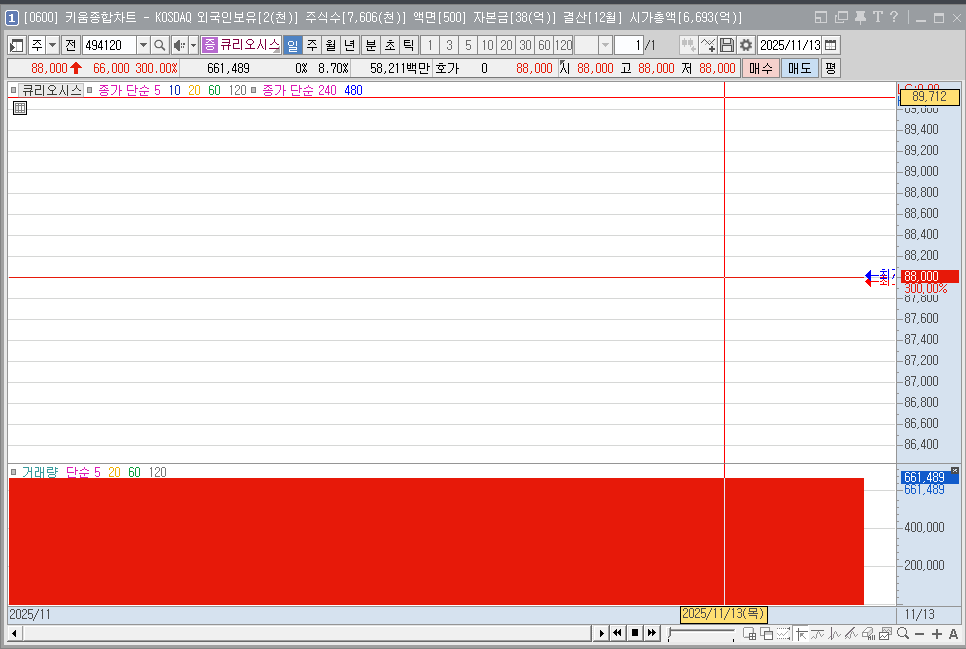
Task: Toggle the 종가 단순 5 moving average
Action: pos(129,91)
